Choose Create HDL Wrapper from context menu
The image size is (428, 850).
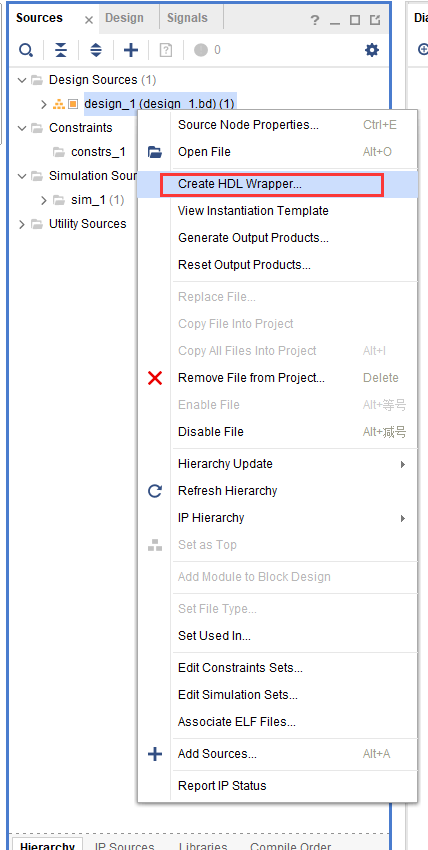coord(239,184)
